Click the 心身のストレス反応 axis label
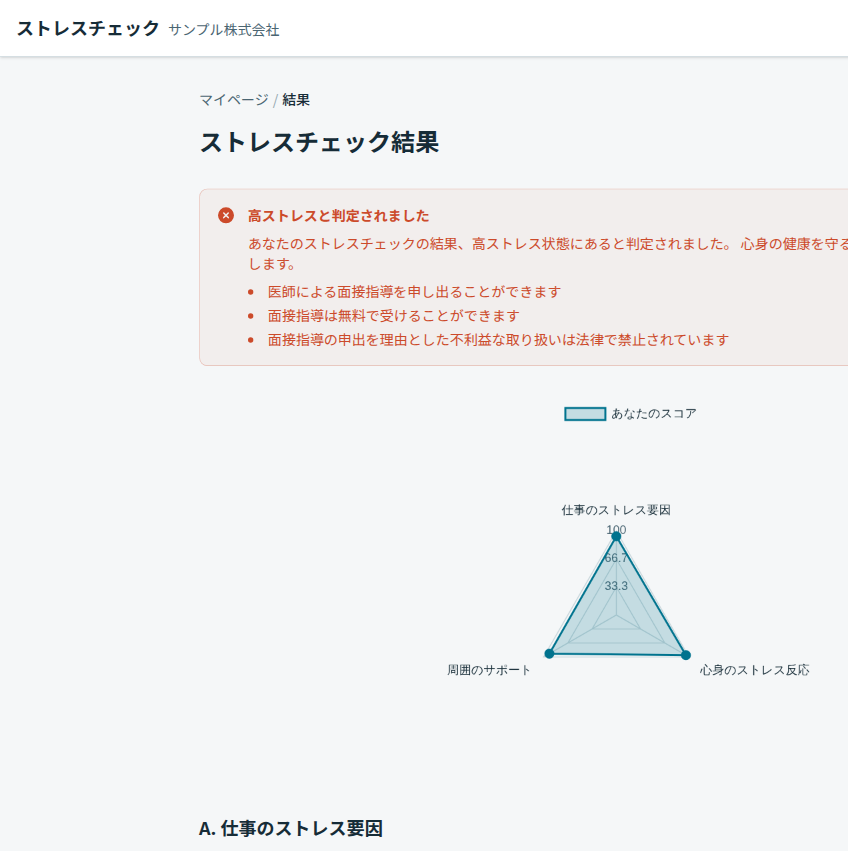The width and height of the screenshot is (848, 851). (x=755, y=670)
